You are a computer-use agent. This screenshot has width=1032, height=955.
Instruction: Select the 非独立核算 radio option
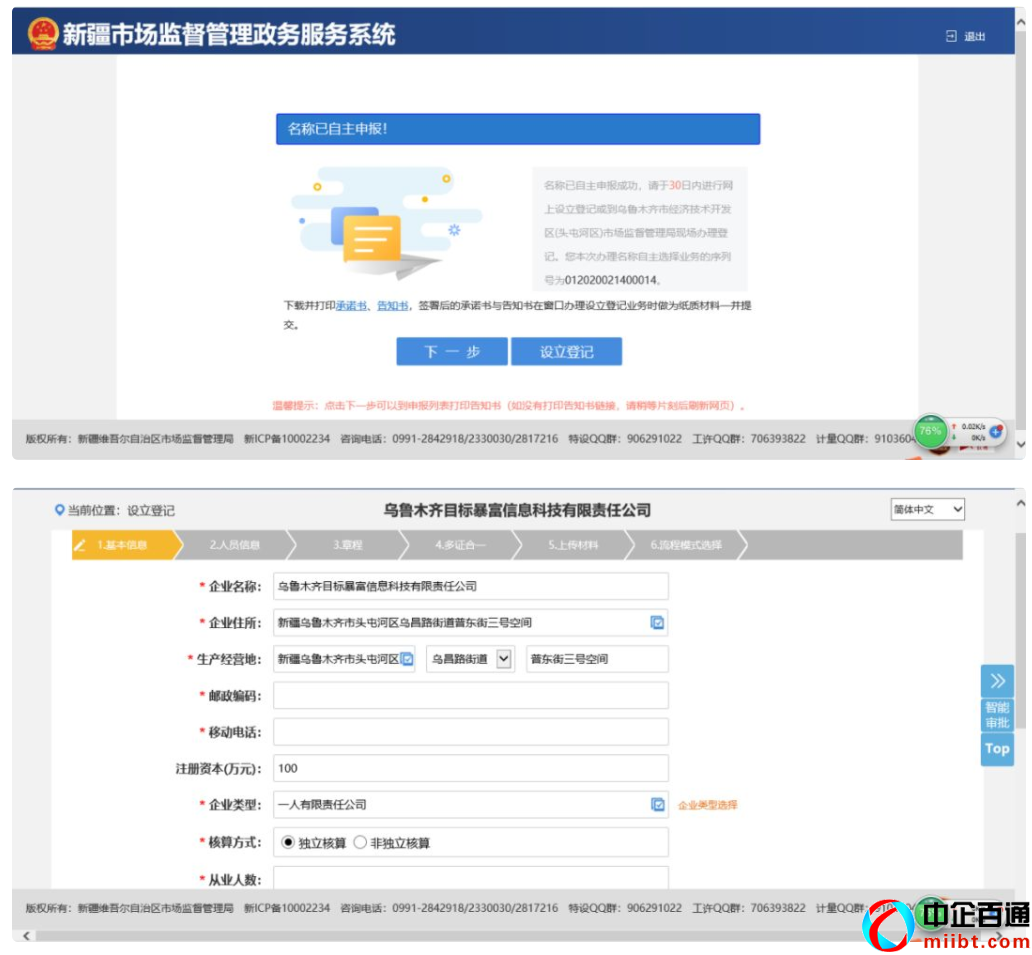(359, 840)
